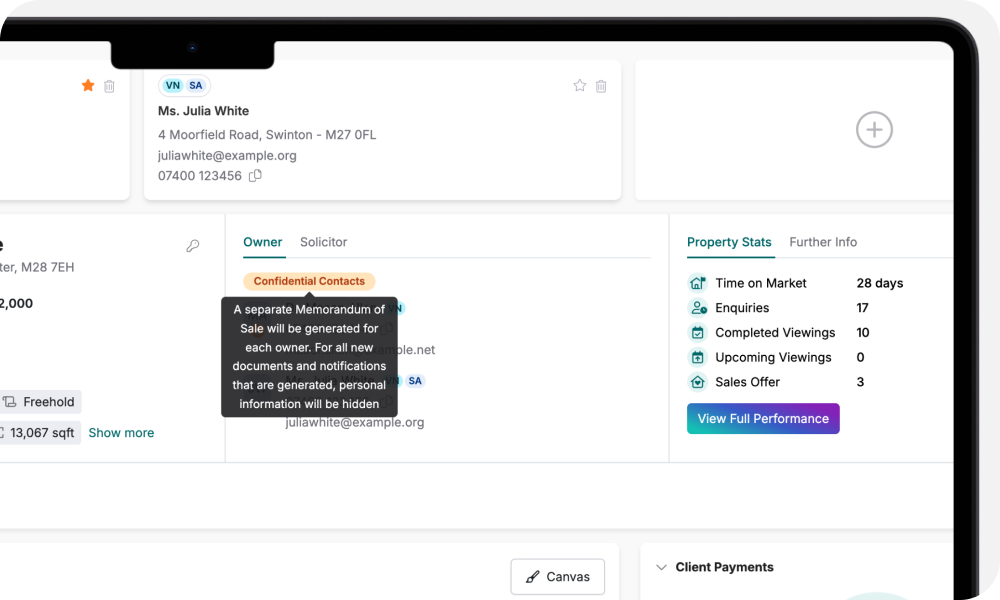Click the Enquiries person icon
The image size is (1000, 600).
pos(697,308)
